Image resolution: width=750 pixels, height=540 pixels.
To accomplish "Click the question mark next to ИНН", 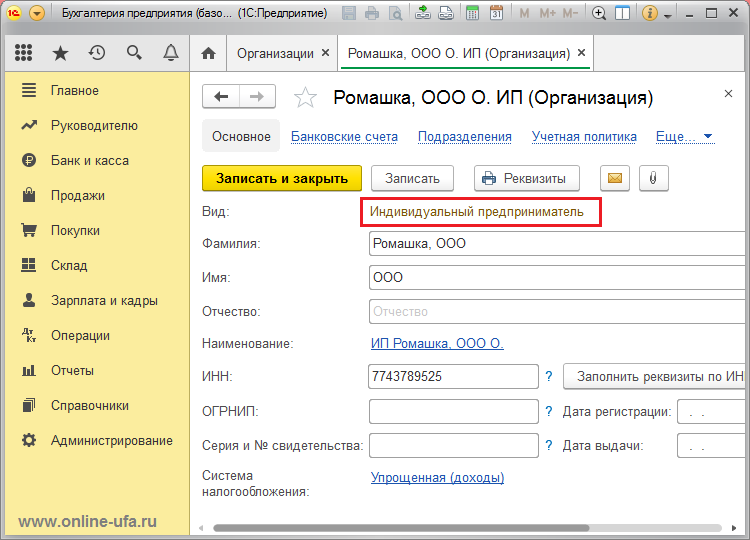I will coord(549,376).
